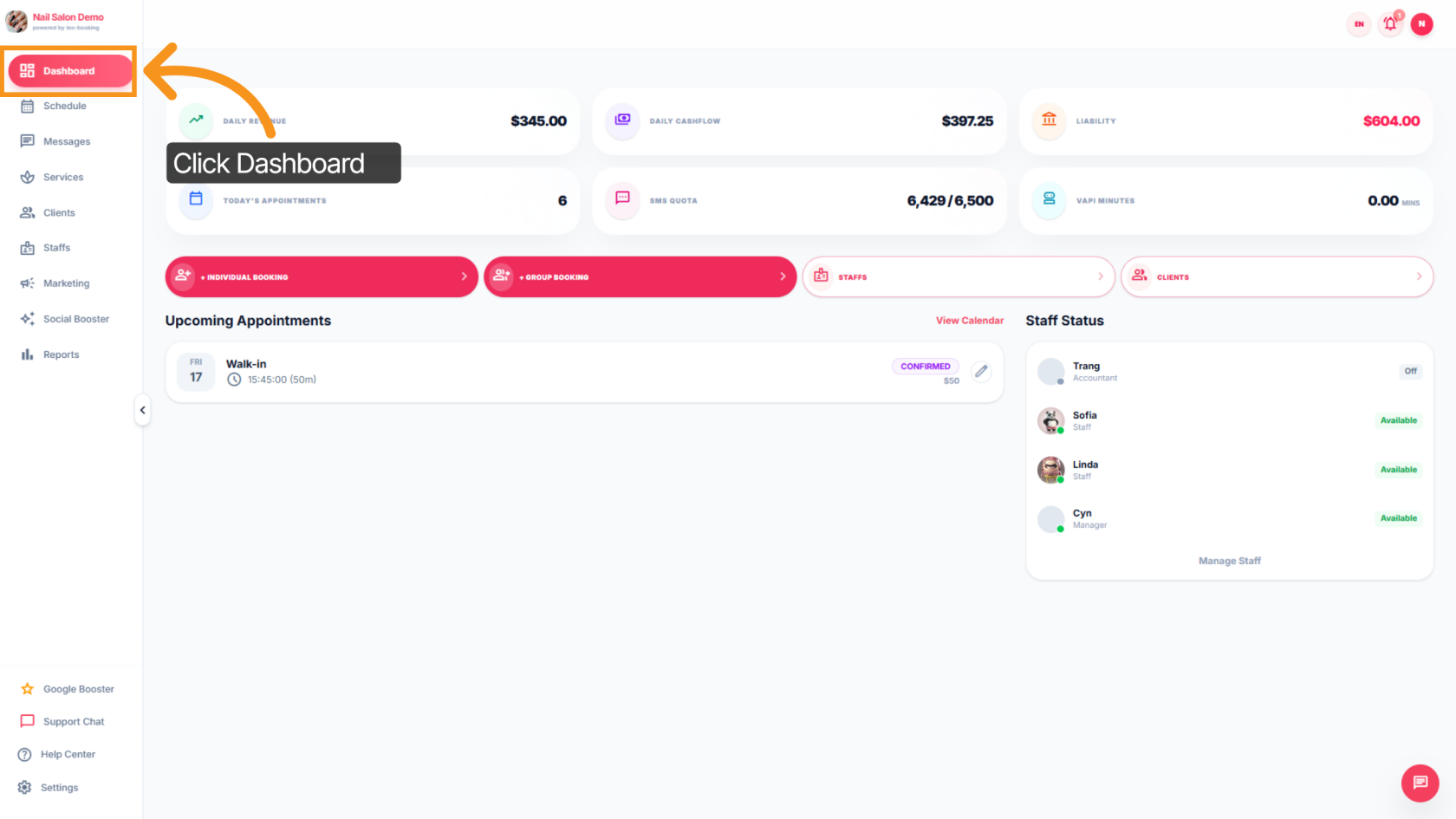
Task: Click the Settings gear icon
Action: coord(24,788)
